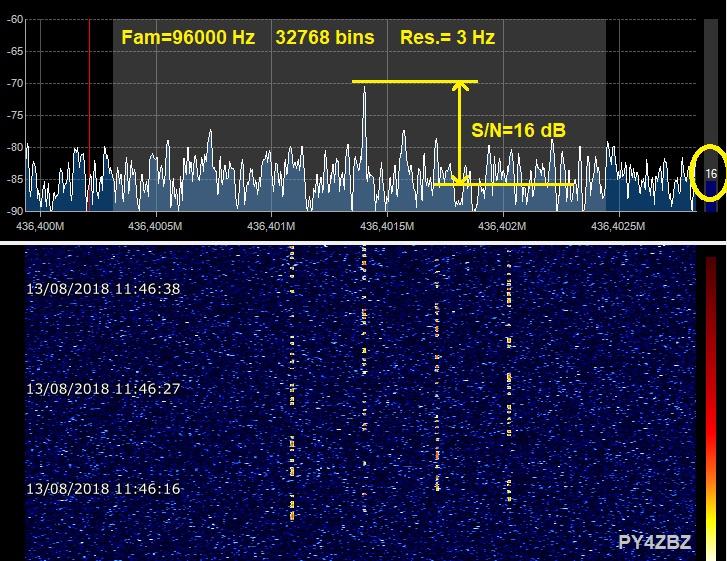Click waterfall timestamp 13/08/2018 11:46:38
727x561 pixels.
103,289
